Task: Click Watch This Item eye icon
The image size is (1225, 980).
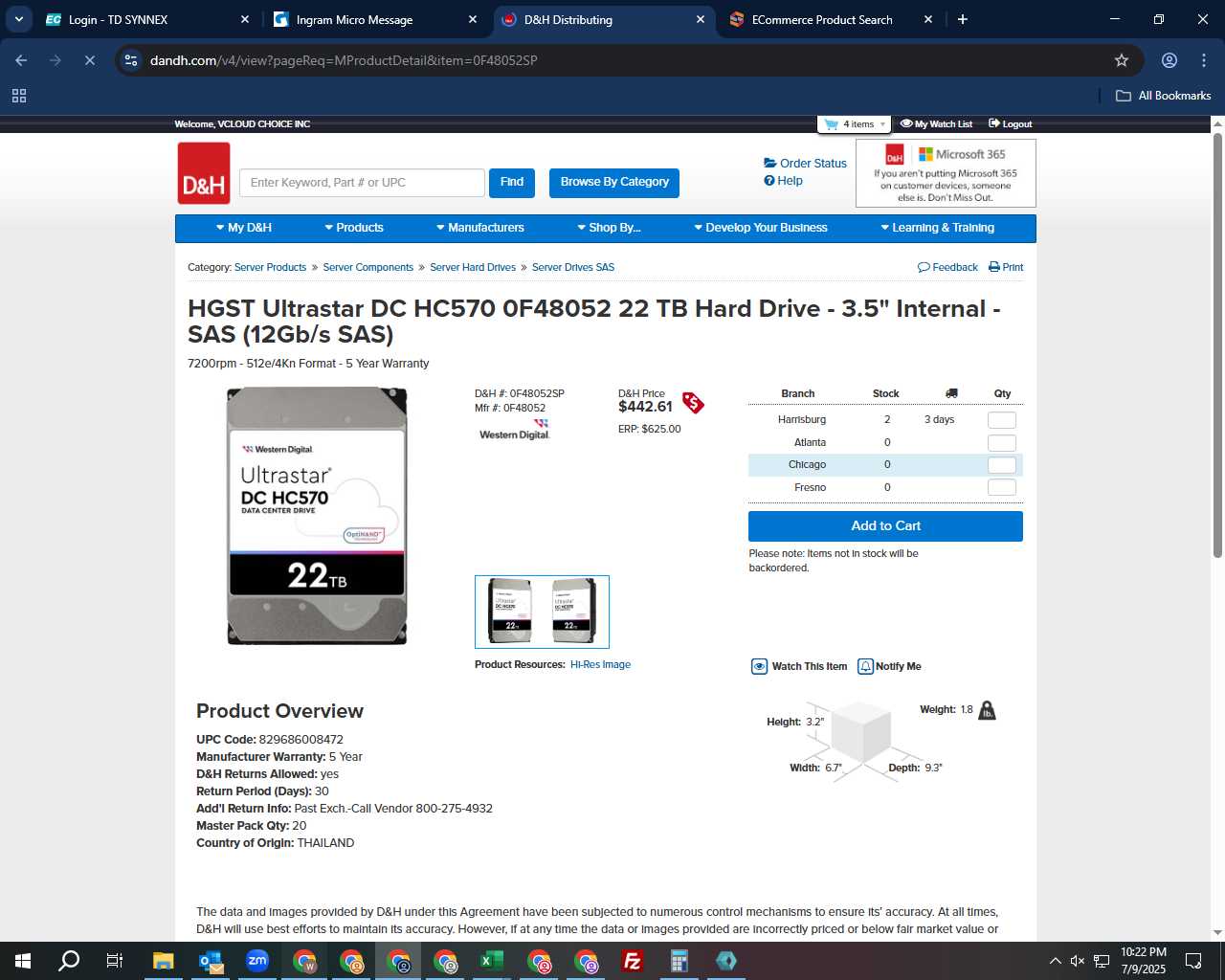Action: (x=759, y=667)
